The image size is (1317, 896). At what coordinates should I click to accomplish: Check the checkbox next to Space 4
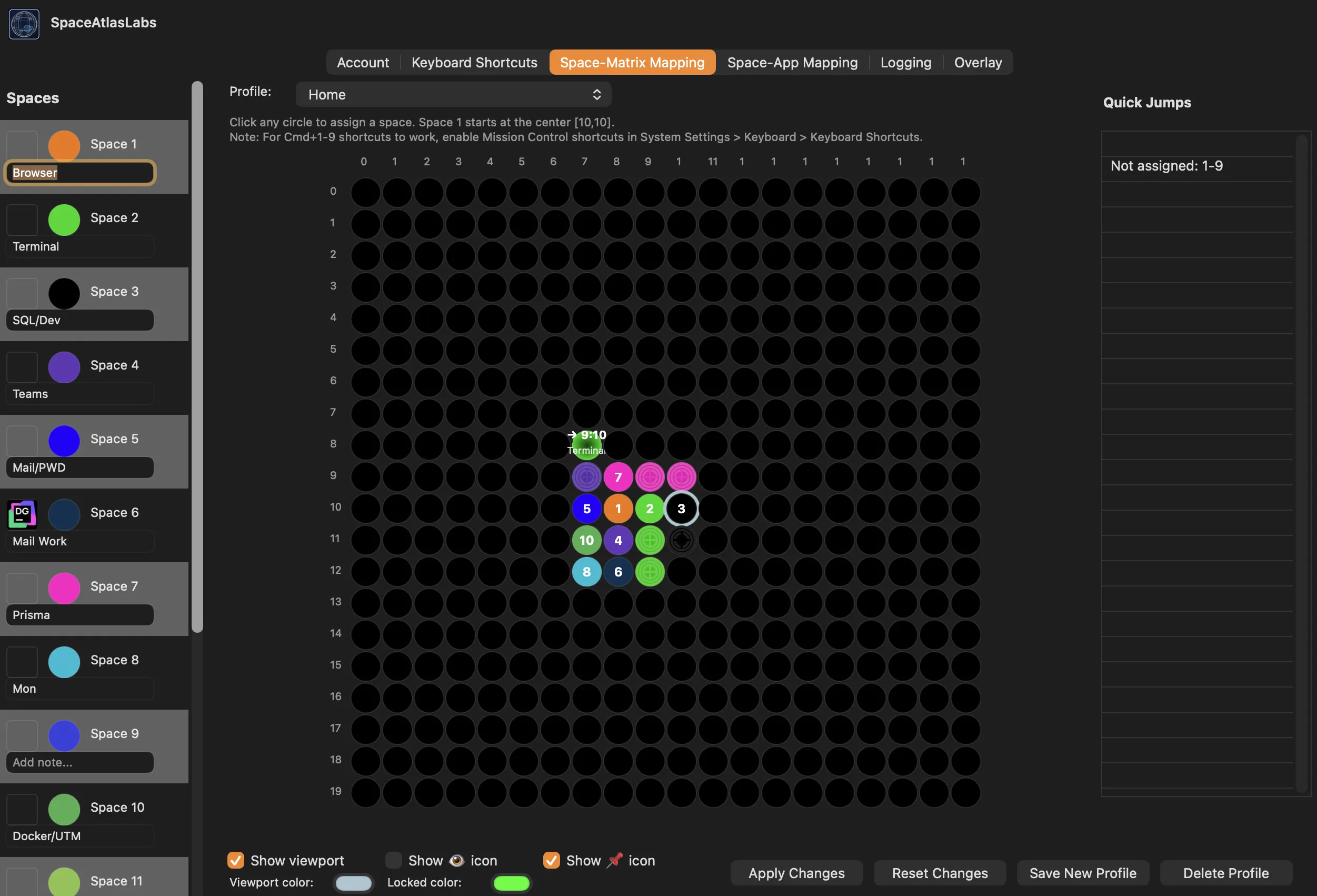coord(22,367)
